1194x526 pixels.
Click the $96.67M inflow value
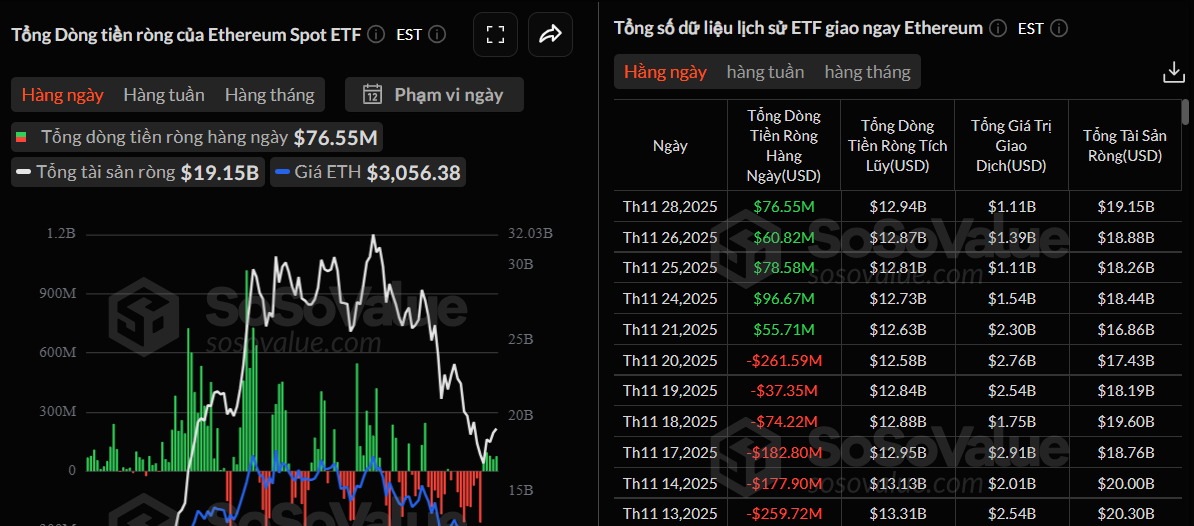point(784,298)
